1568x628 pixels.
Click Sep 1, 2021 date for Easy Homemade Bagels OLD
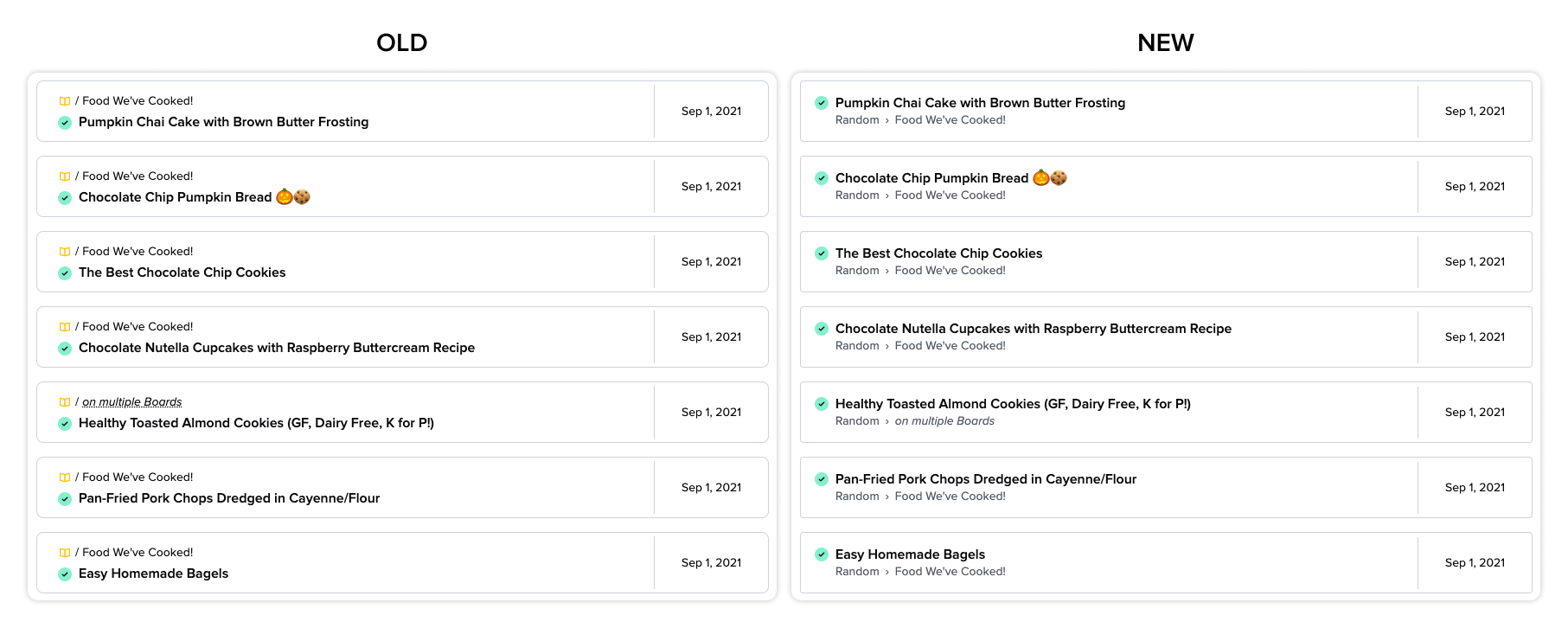(711, 563)
